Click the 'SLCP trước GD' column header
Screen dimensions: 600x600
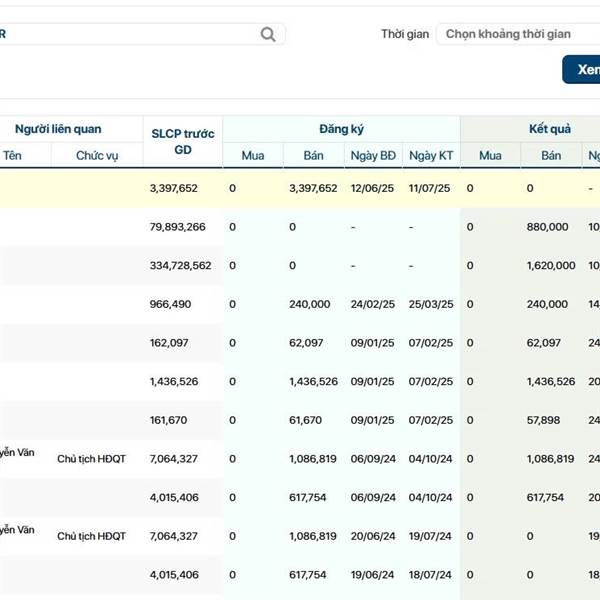[183, 142]
